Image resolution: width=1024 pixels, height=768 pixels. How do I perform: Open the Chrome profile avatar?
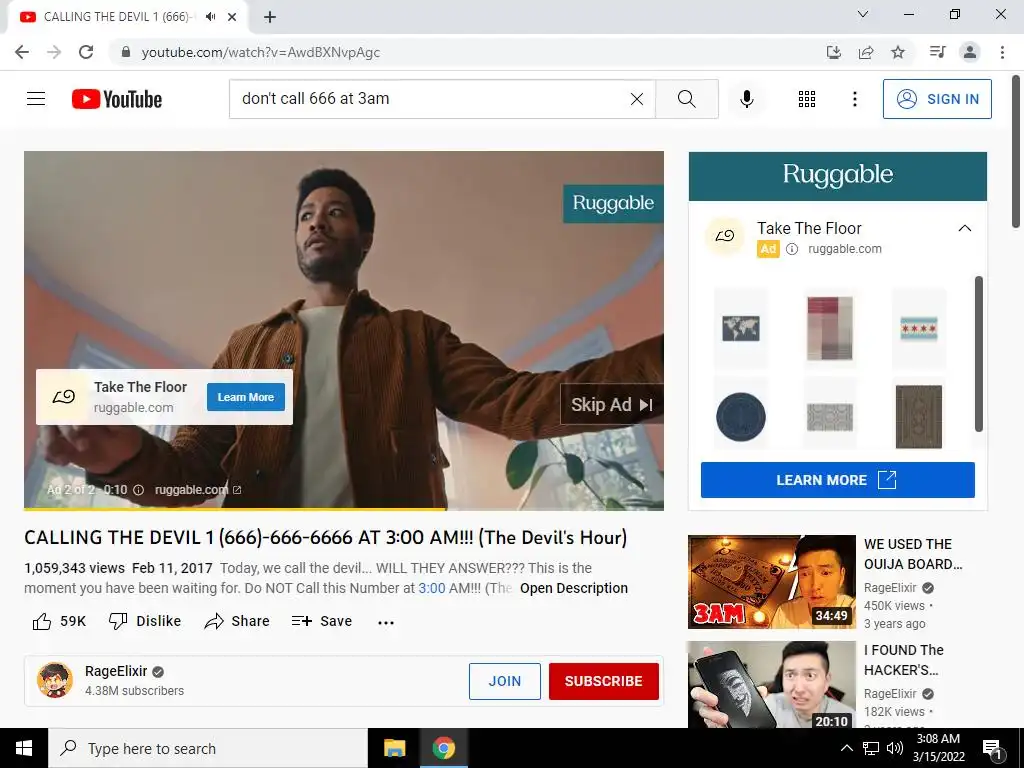[970, 52]
